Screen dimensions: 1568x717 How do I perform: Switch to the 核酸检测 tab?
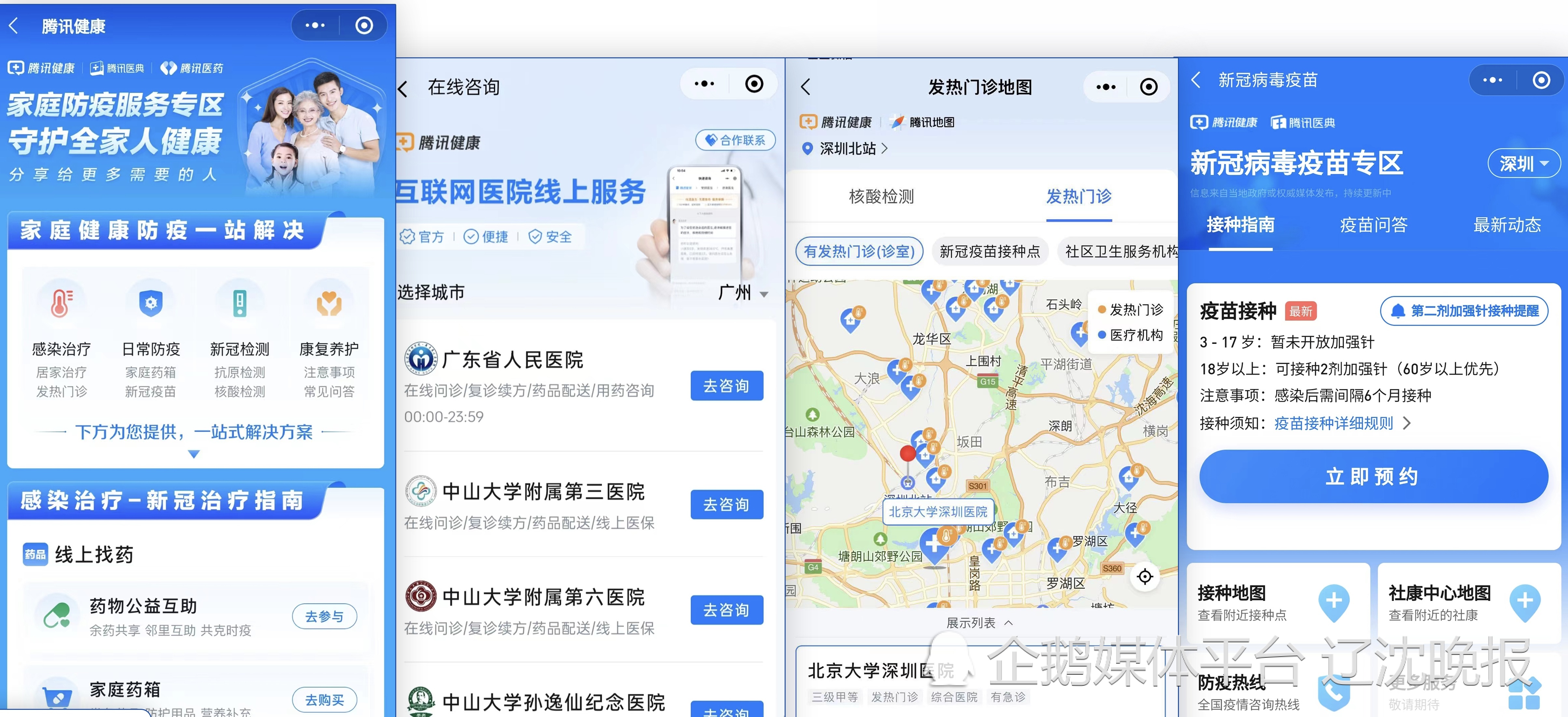[881, 196]
